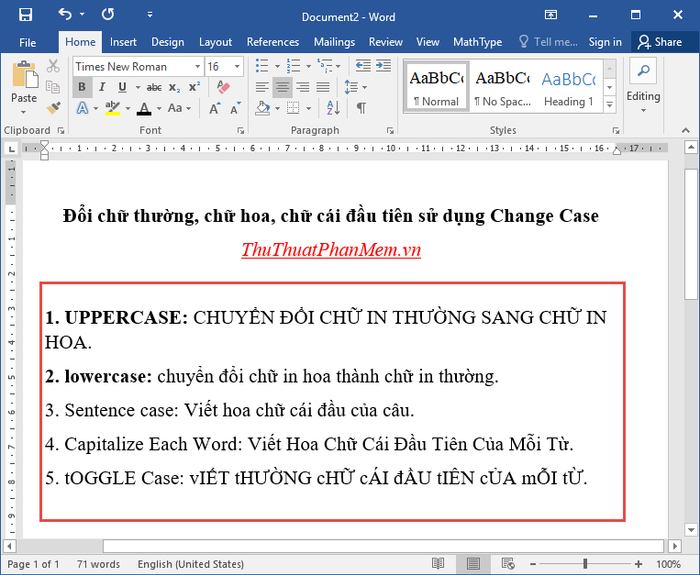Click the Save floppy disk icon

coord(25,15)
